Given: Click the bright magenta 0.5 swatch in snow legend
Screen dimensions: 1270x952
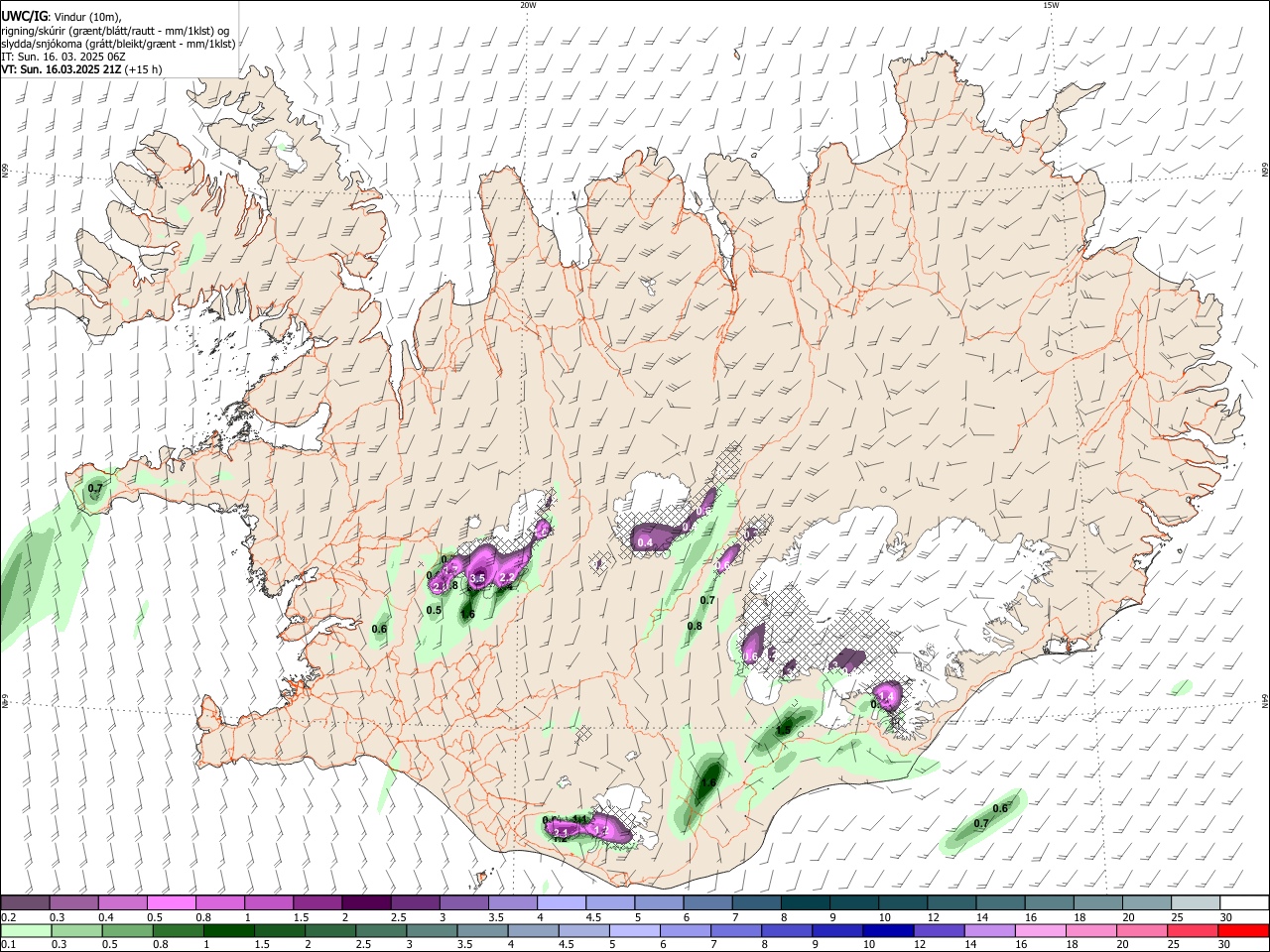Looking at the screenshot, I should point(171,903).
